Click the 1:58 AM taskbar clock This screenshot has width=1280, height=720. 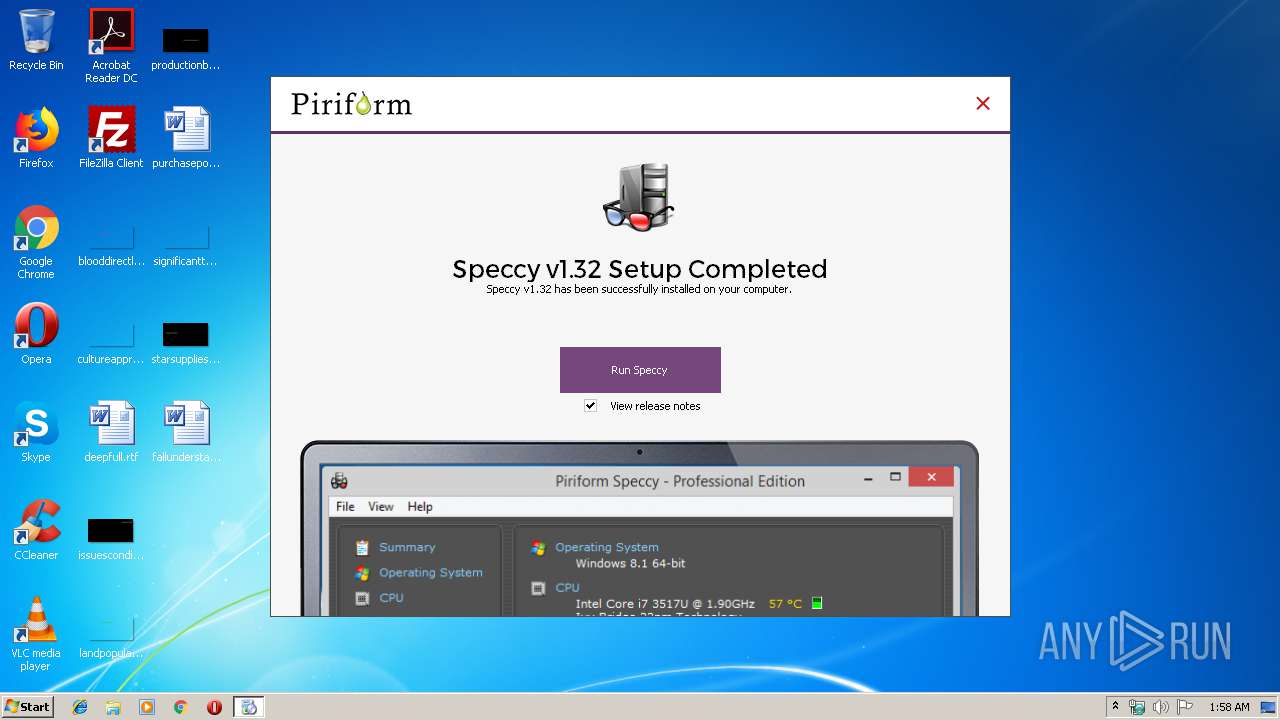pos(1229,707)
